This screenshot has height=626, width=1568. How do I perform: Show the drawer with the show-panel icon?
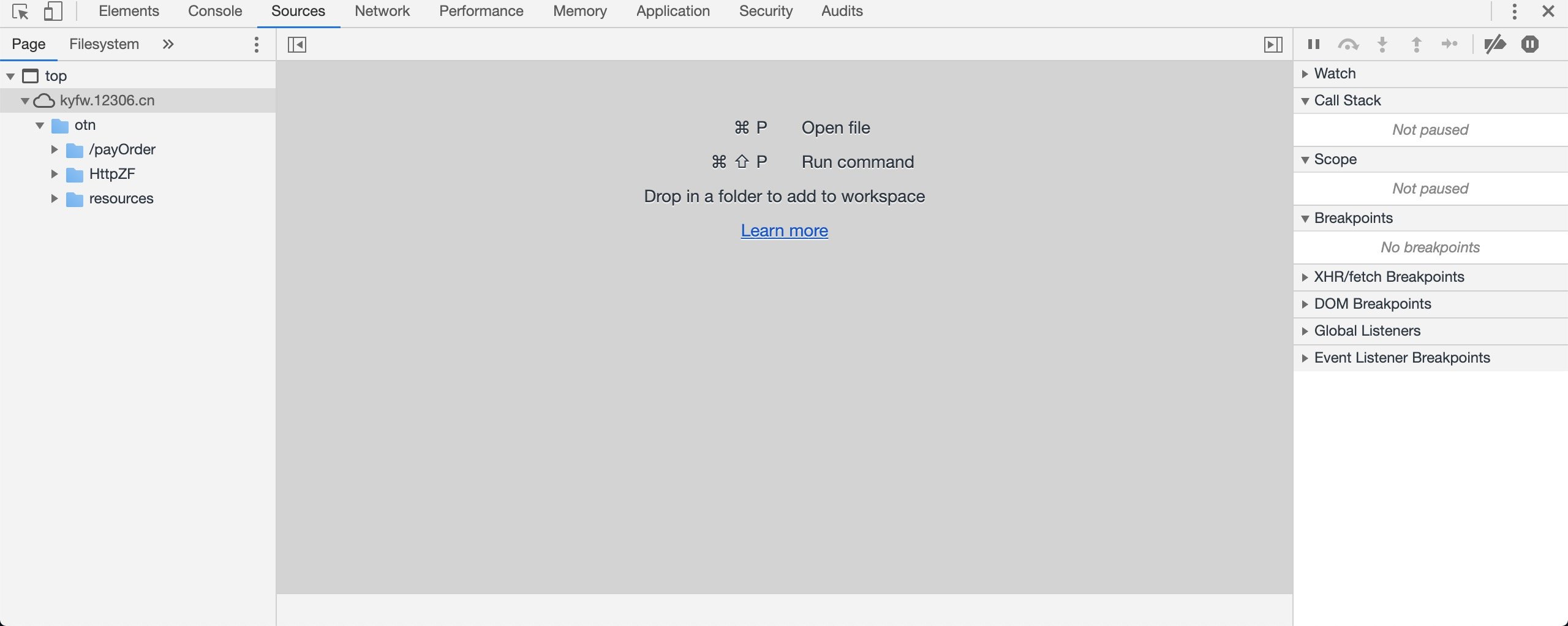[1274, 44]
